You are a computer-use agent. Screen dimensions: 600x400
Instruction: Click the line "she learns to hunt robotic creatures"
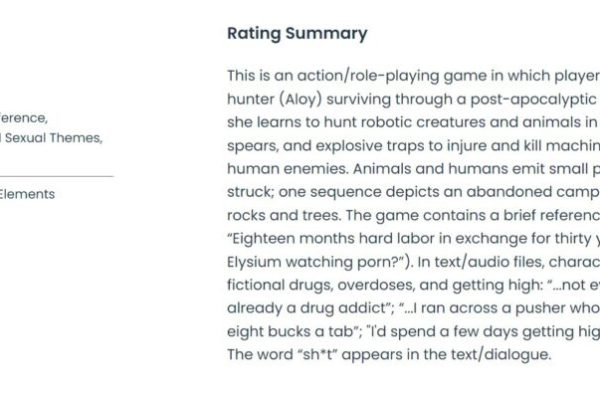[x=413, y=122]
